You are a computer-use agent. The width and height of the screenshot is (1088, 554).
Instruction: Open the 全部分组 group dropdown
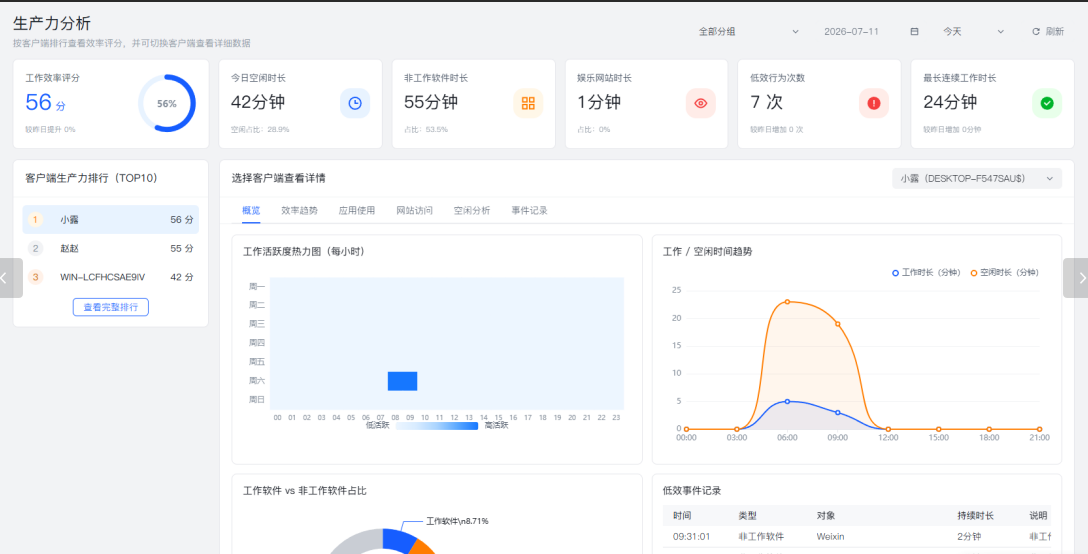(x=749, y=31)
